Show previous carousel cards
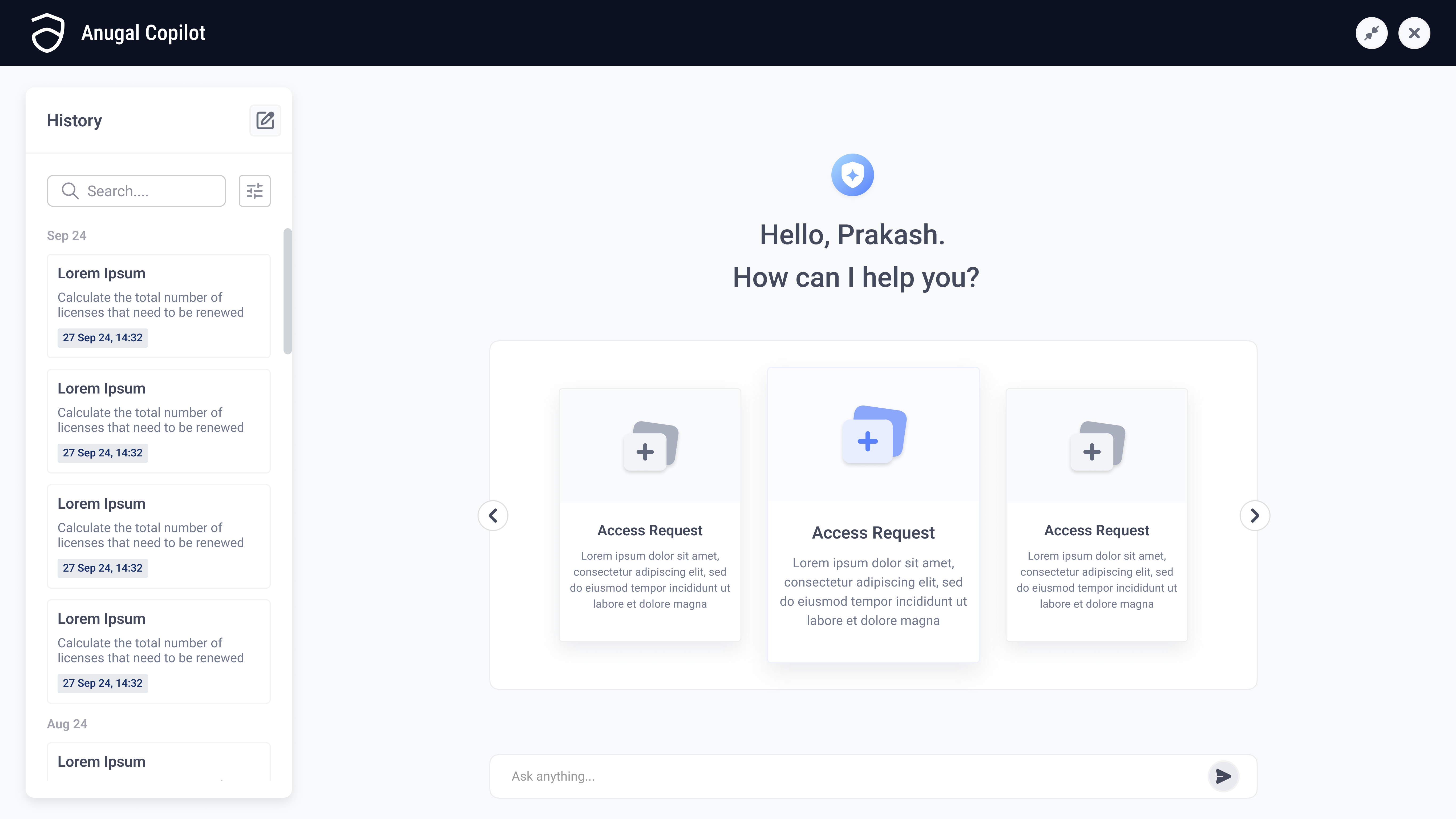 (493, 516)
